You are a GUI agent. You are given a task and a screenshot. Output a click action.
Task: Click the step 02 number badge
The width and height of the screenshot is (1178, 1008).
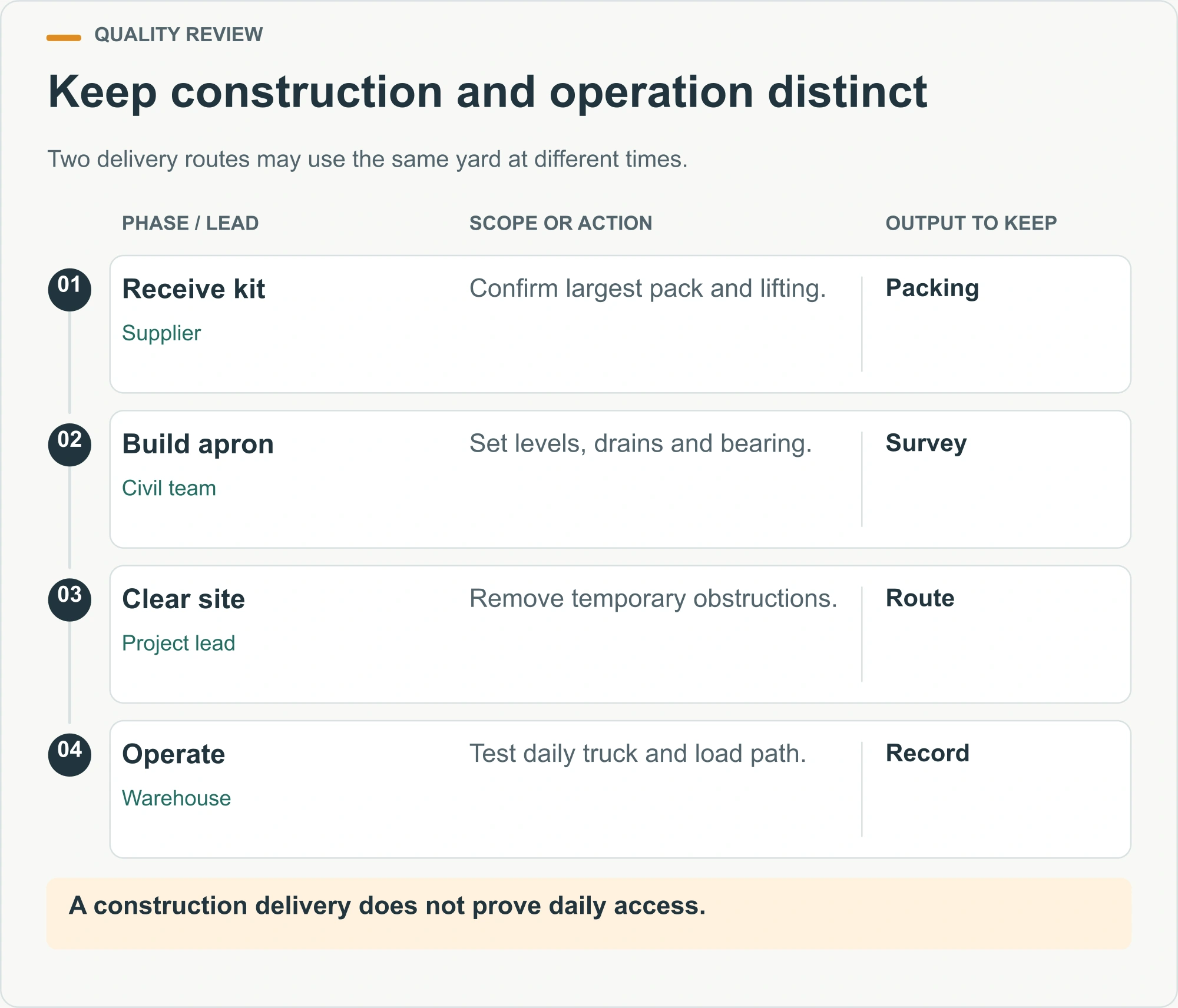(70, 445)
